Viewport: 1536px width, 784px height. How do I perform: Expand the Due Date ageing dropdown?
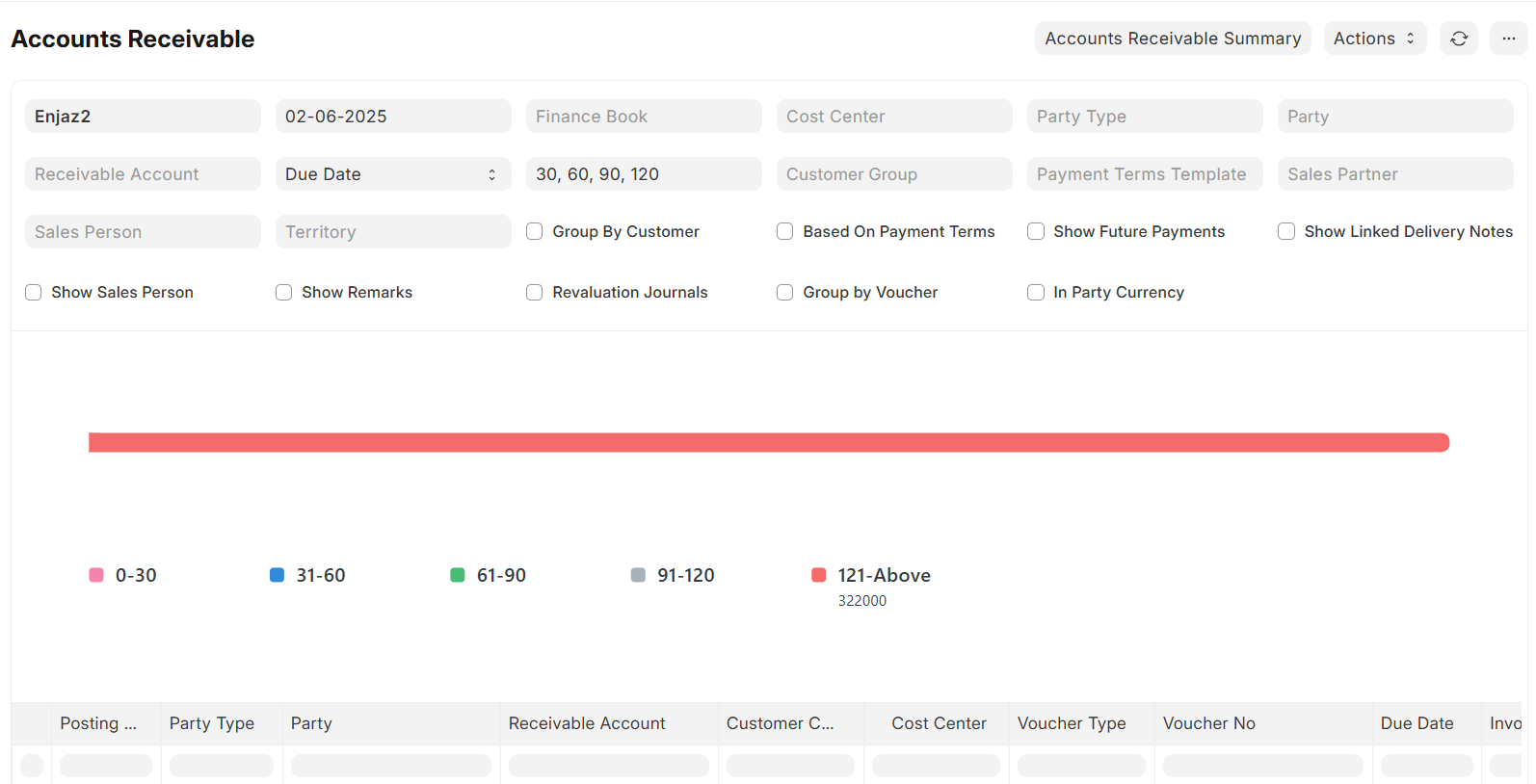click(x=392, y=174)
